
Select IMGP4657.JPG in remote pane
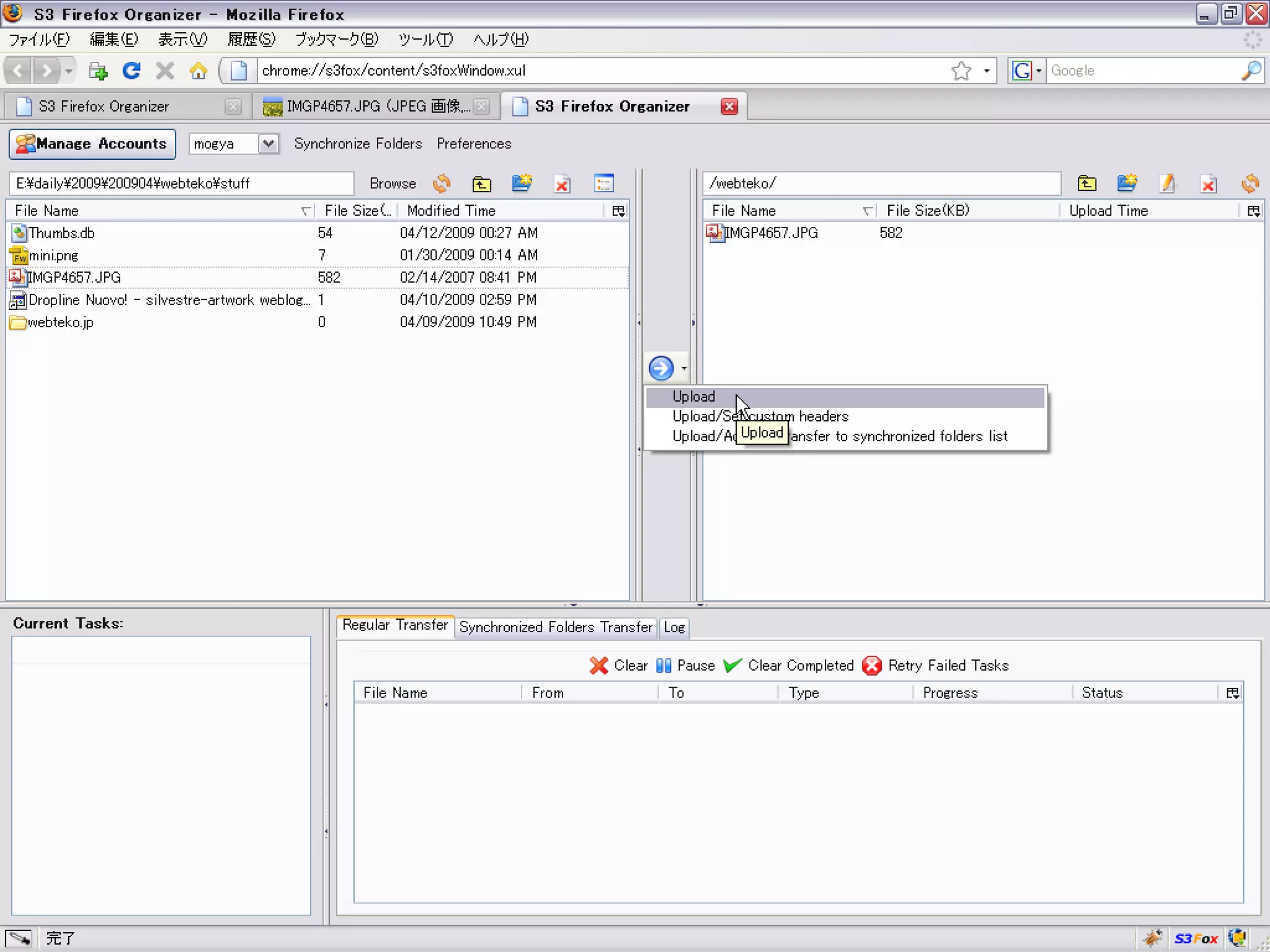click(983, 233)
